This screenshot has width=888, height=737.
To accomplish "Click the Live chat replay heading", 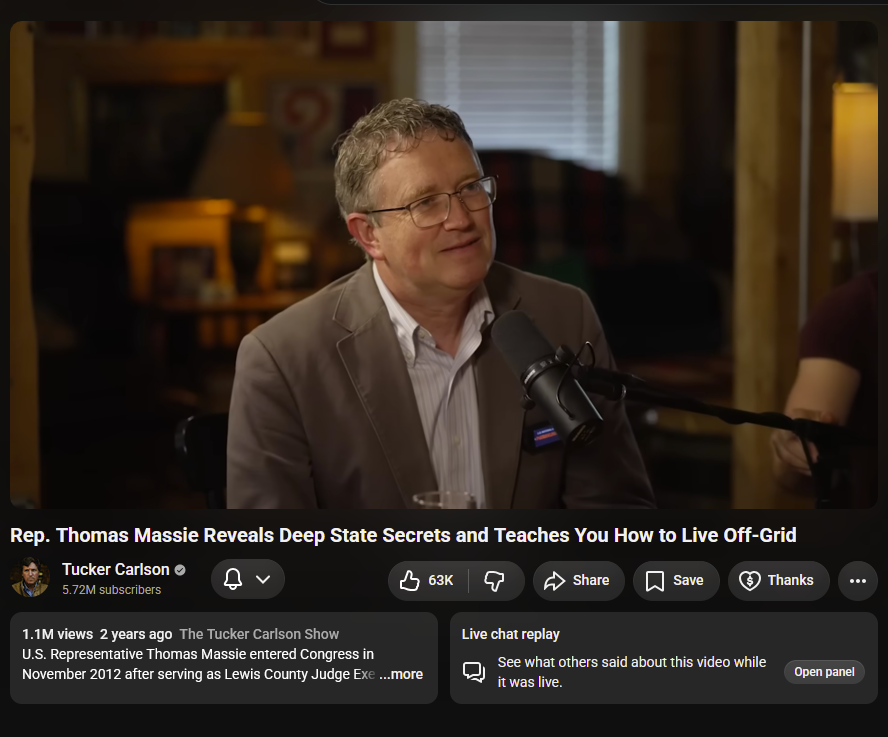I will [510, 634].
